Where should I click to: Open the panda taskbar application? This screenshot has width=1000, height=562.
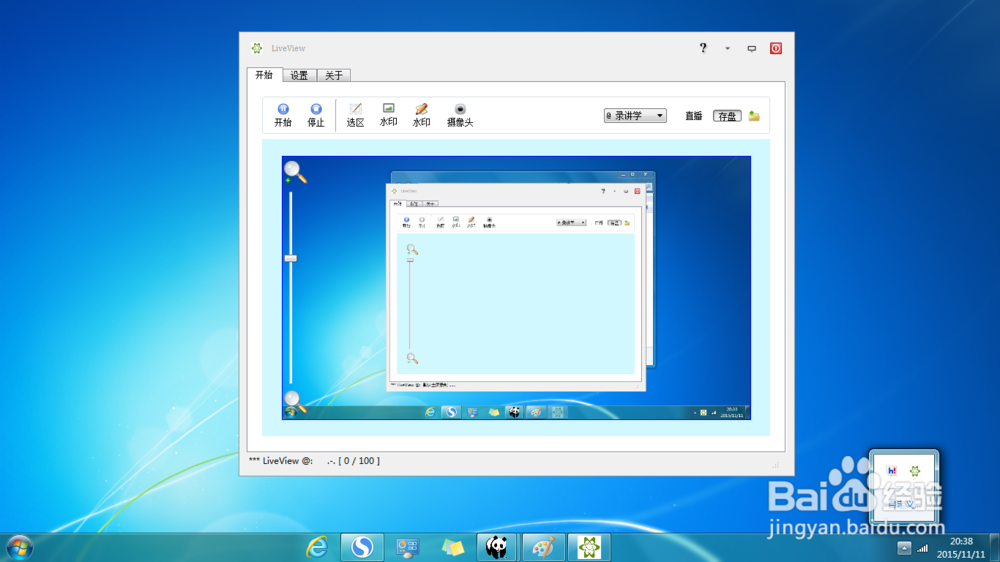[497, 547]
